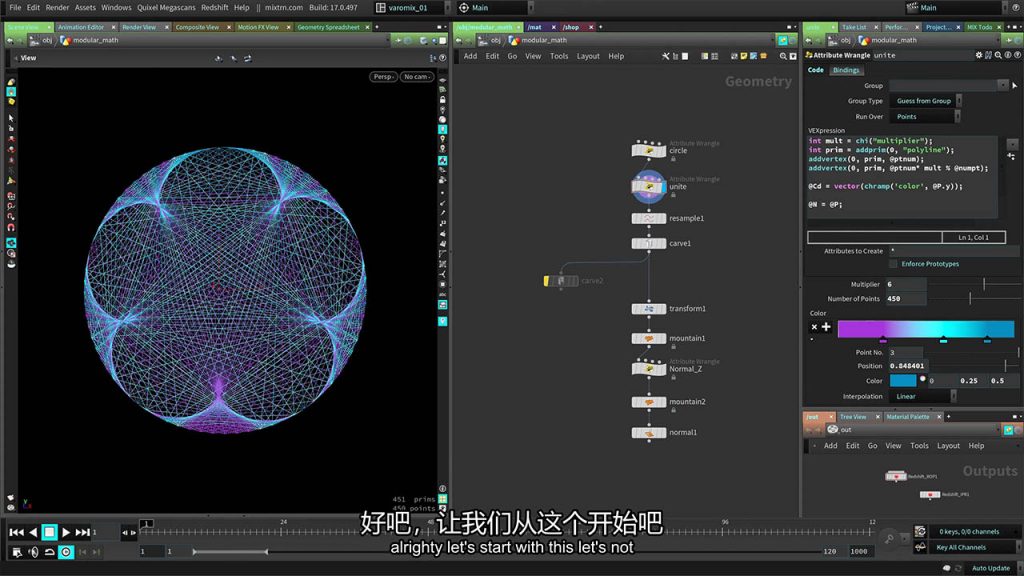Switch to the Geometry Spreadsheet tab
The image size is (1024, 576).
coord(328,27)
